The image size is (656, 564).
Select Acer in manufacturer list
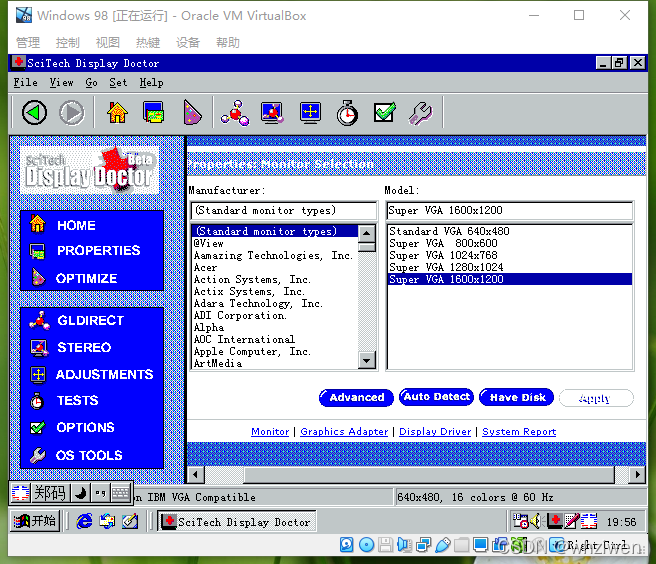pos(275,267)
